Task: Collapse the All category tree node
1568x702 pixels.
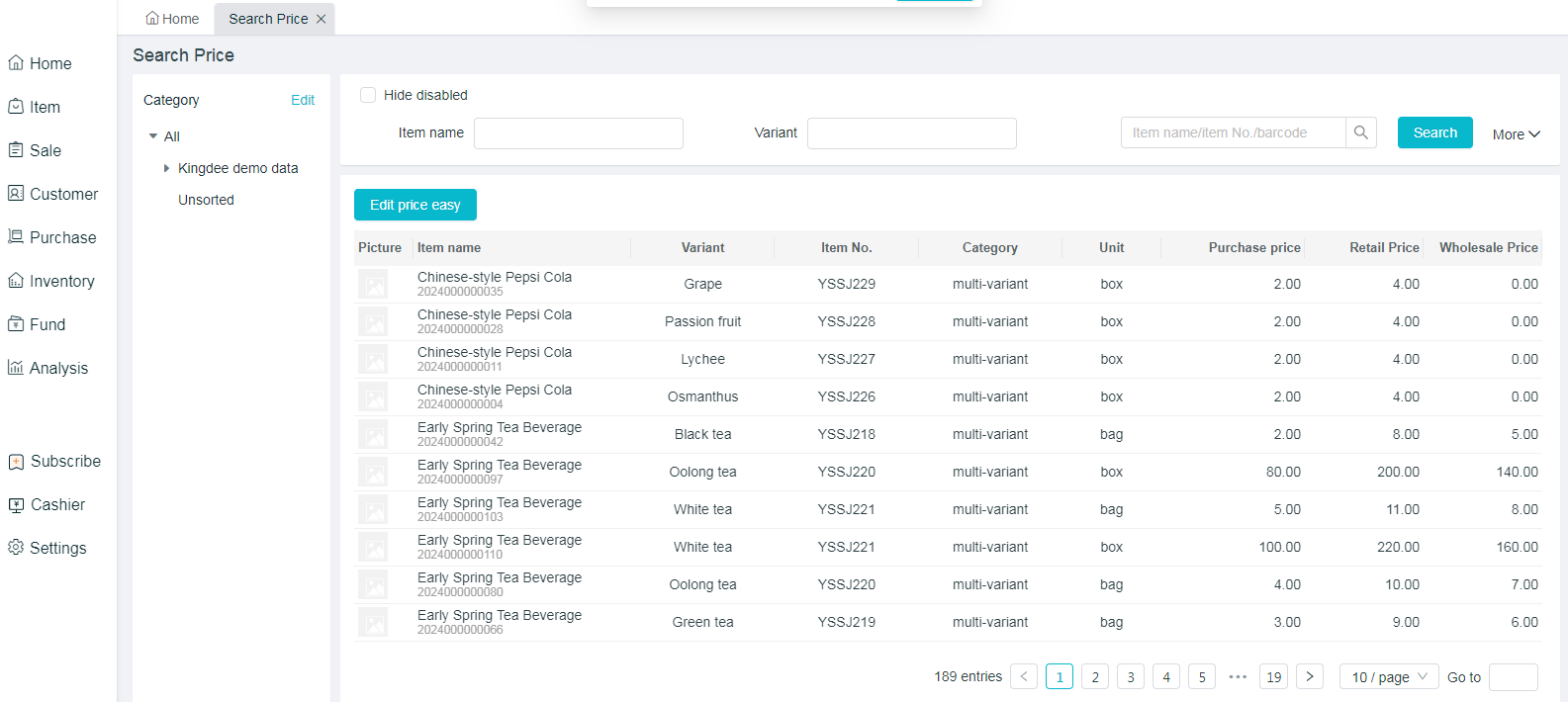Action: coord(153,136)
